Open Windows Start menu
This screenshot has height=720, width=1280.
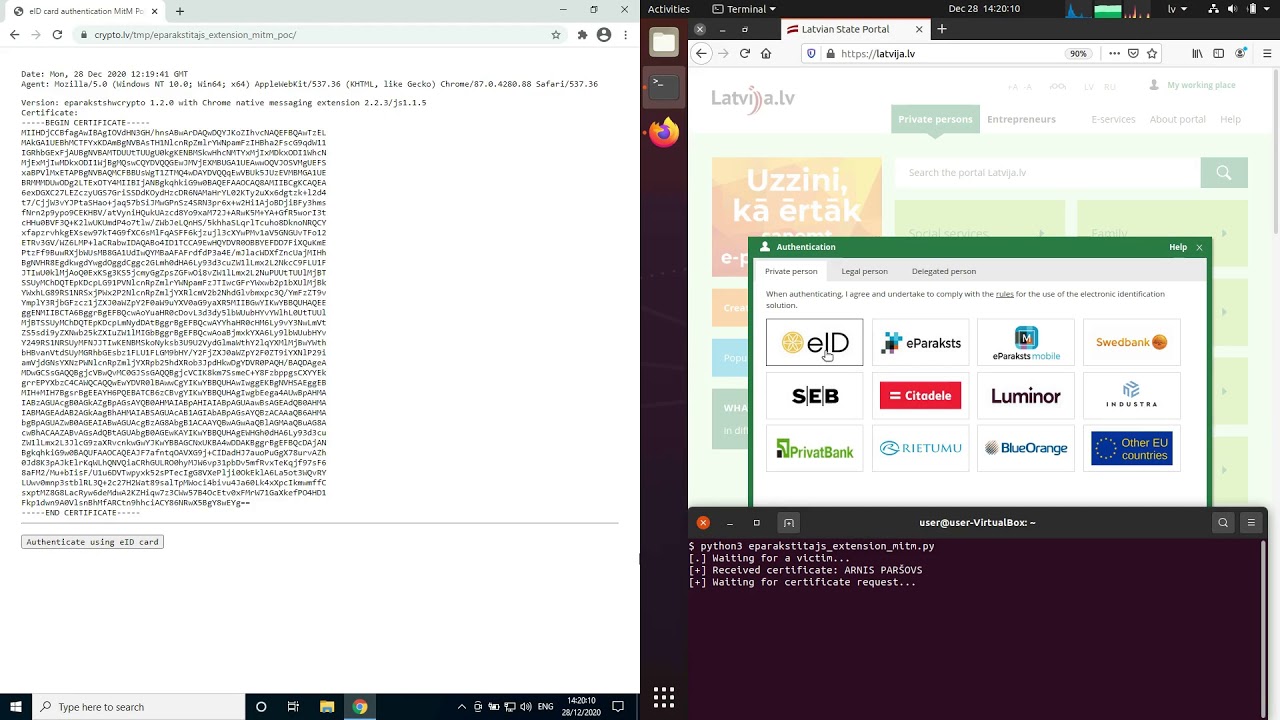[16, 706]
